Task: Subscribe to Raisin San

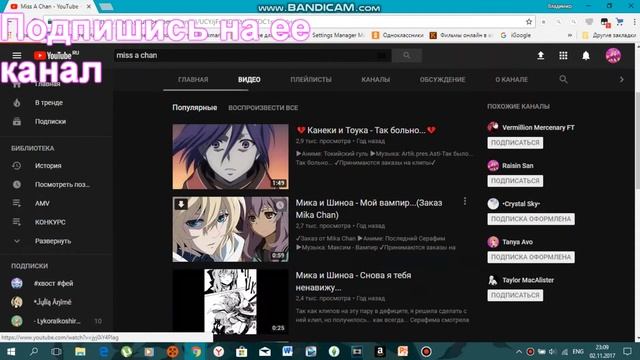Action: click(515, 180)
